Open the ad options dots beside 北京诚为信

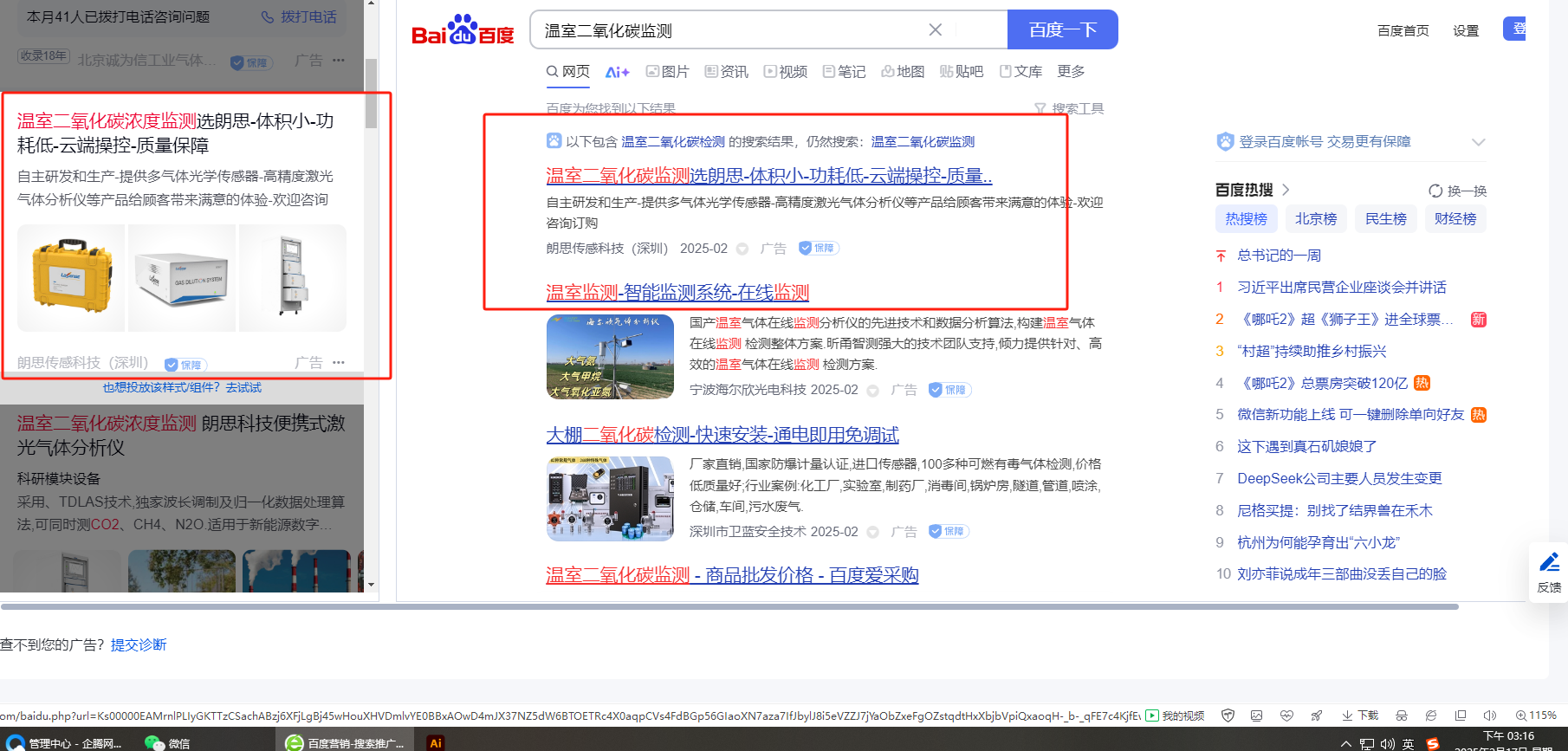click(x=339, y=60)
